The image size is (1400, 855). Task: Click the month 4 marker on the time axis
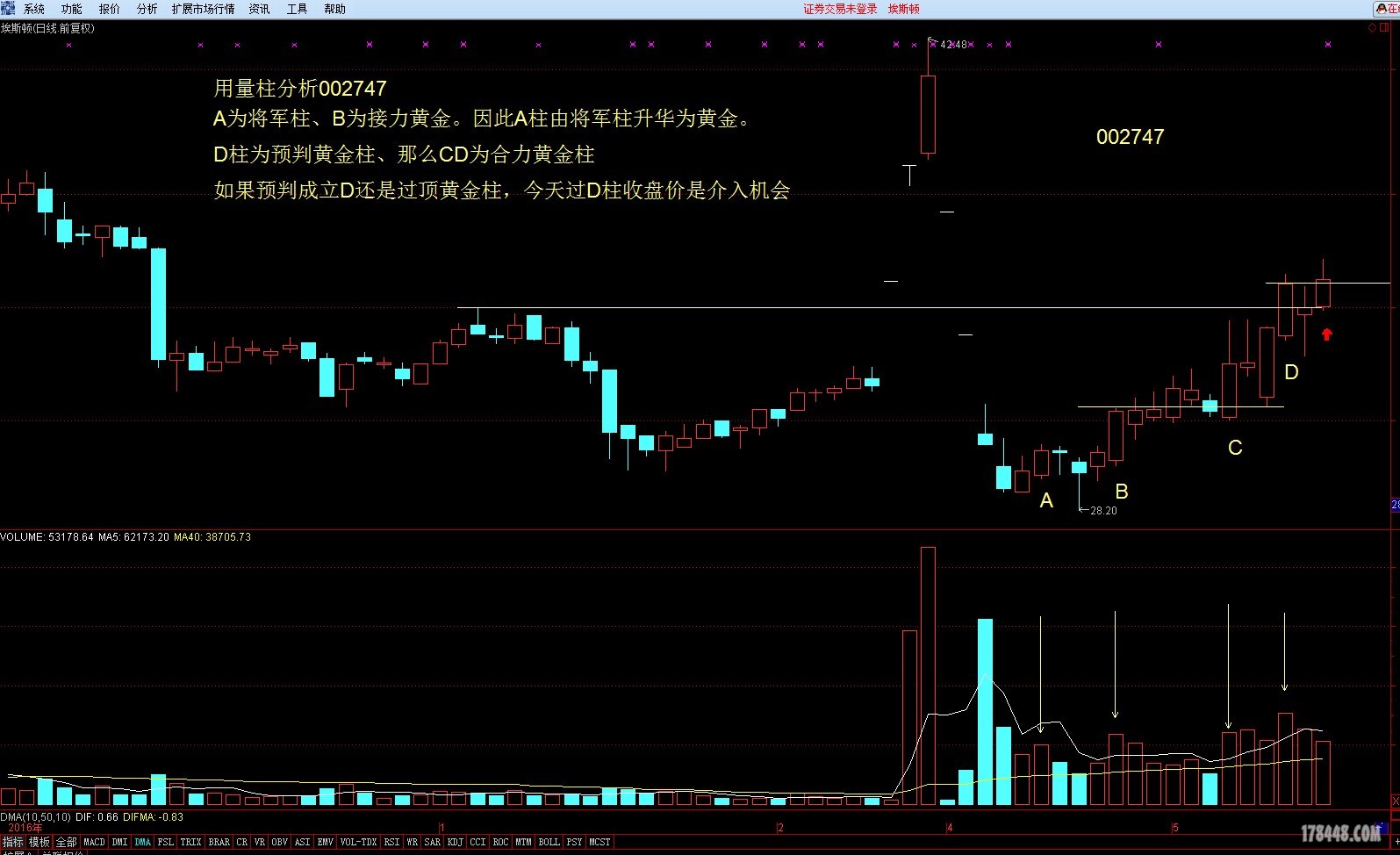click(x=950, y=828)
